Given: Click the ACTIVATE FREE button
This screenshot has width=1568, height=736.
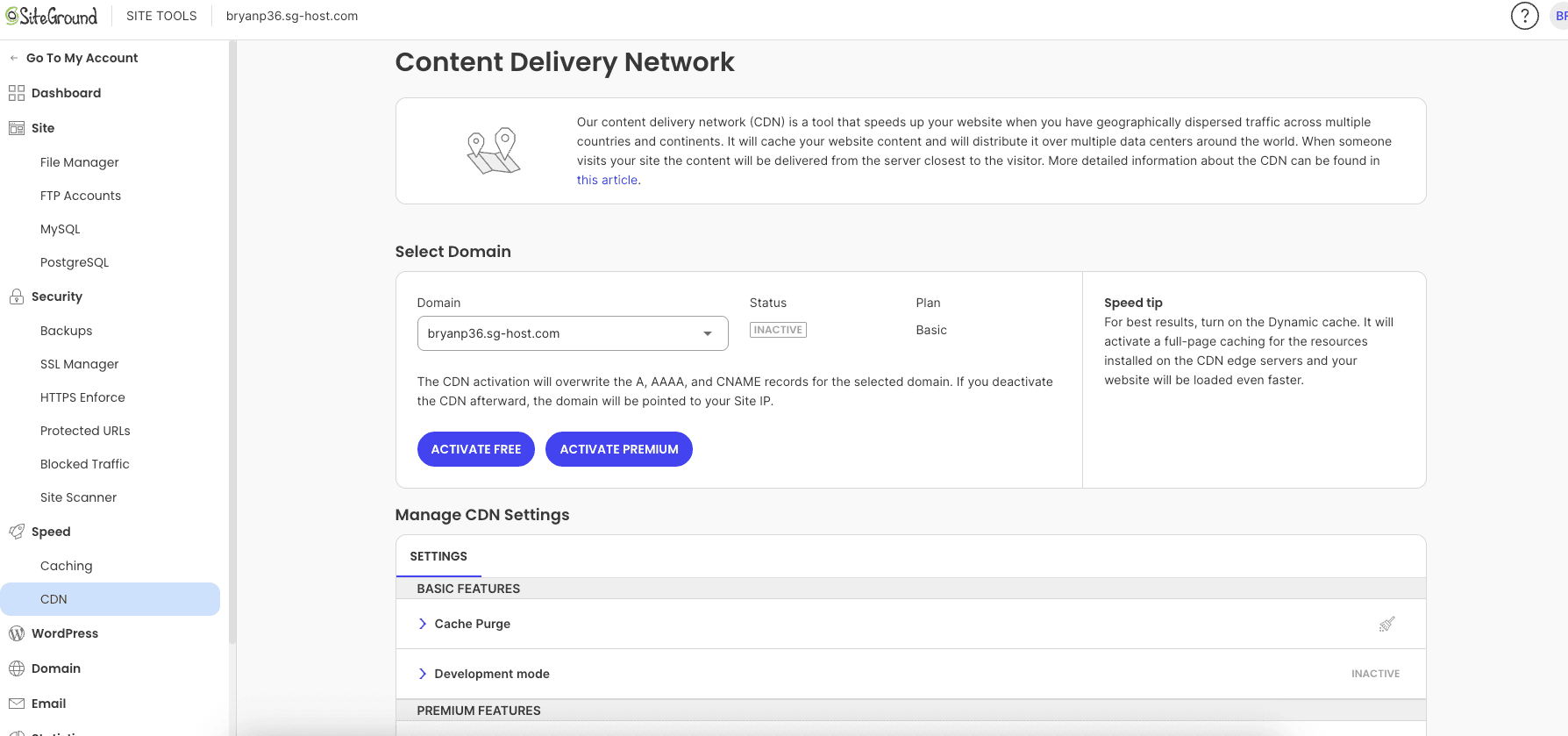Looking at the screenshot, I should tap(476, 449).
